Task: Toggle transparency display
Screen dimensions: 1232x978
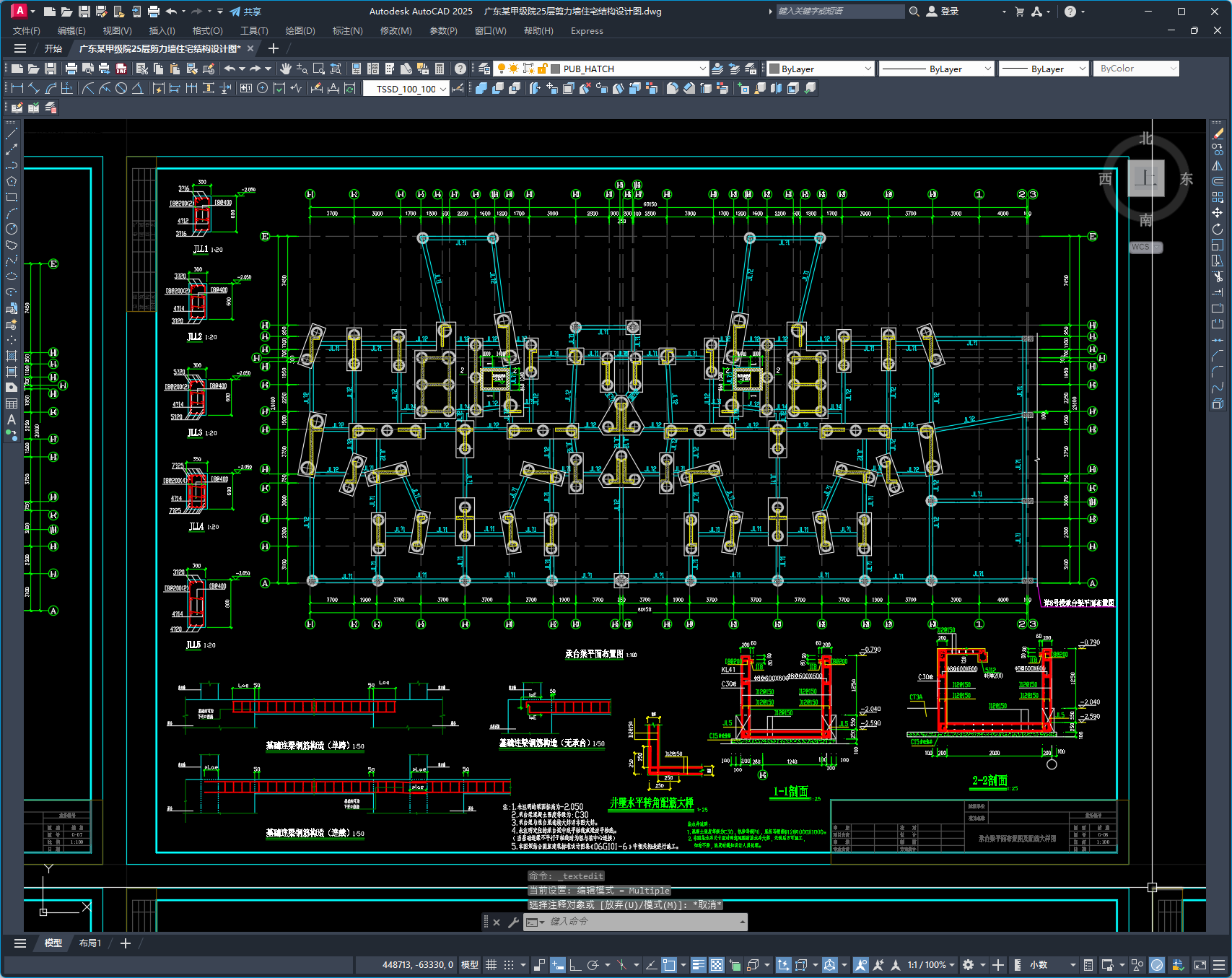Action: click(717, 965)
